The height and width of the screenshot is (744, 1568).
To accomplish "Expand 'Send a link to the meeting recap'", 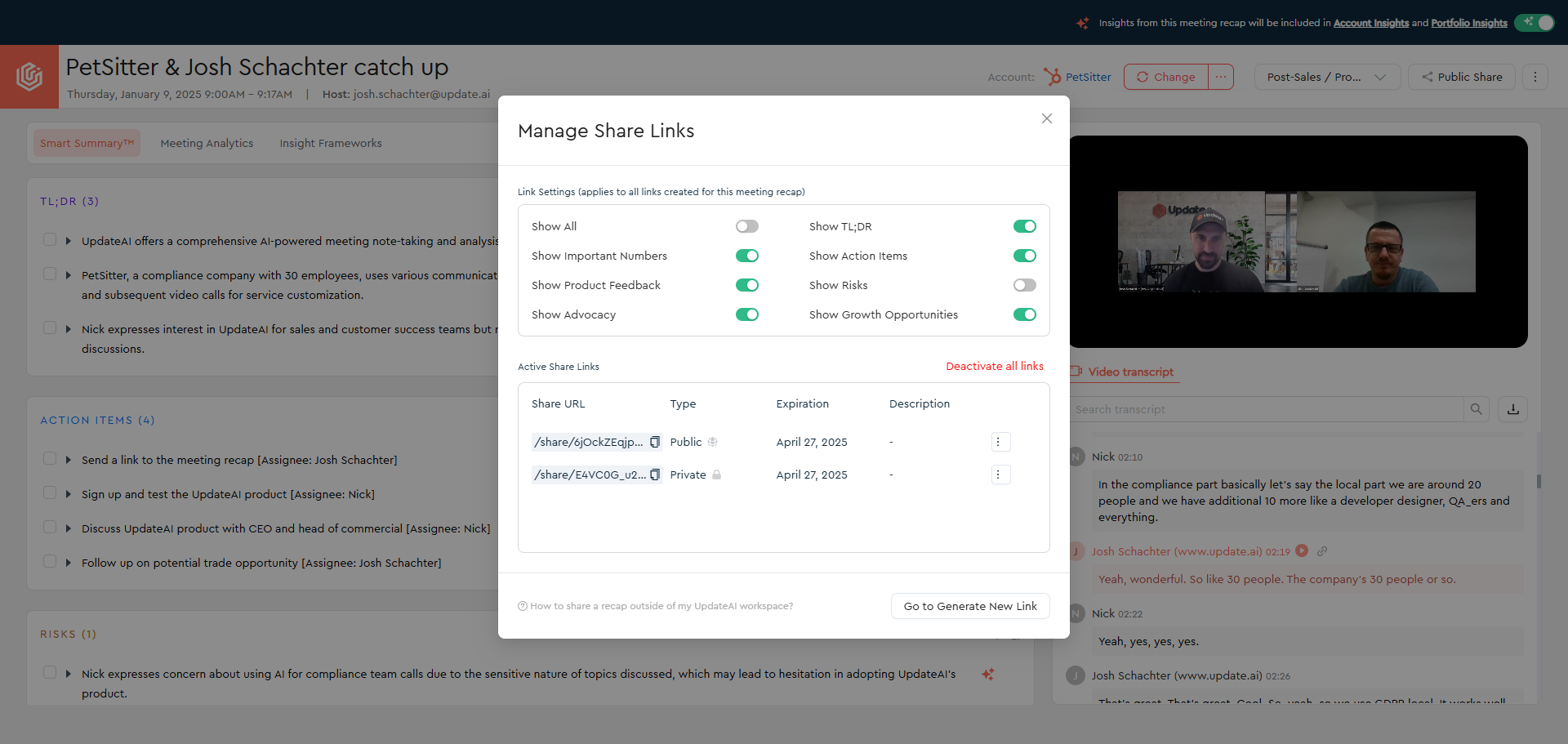I will pyautogui.click(x=69, y=460).
